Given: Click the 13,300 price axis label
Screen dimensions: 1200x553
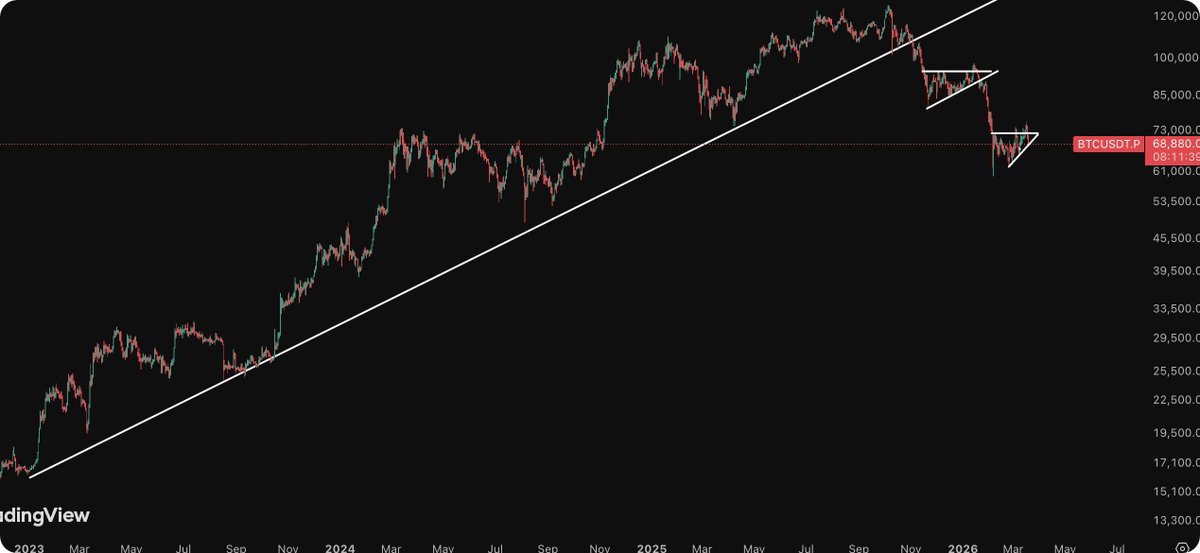Looking at the screenshot, I should [x=1176, y=520].
